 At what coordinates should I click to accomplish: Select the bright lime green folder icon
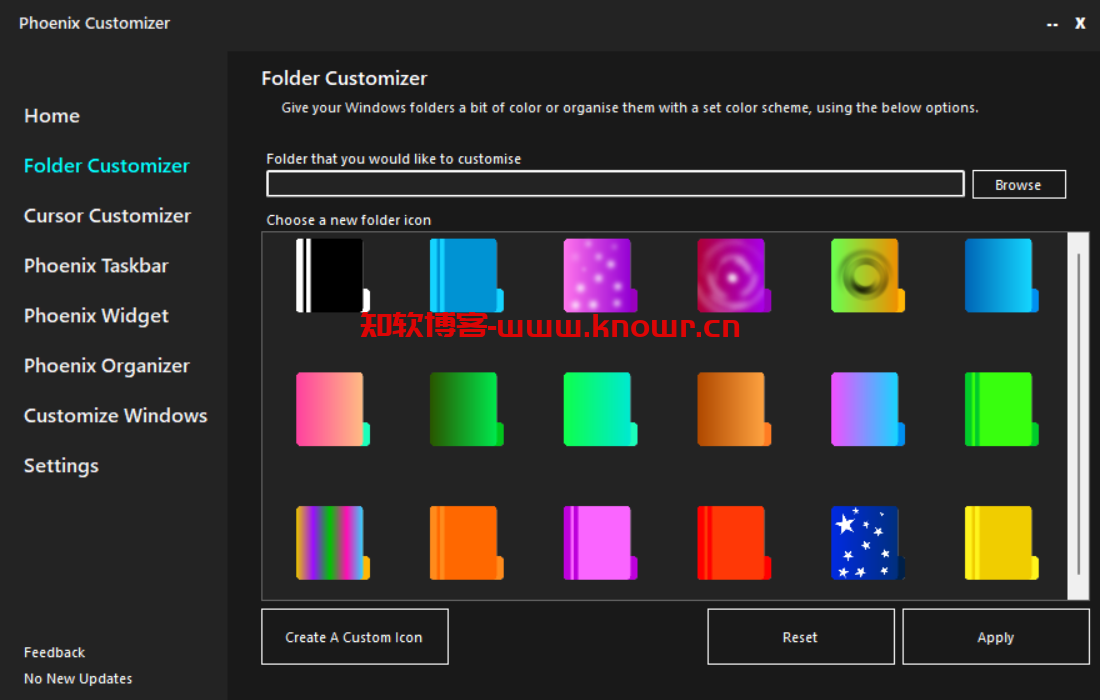1002,409
